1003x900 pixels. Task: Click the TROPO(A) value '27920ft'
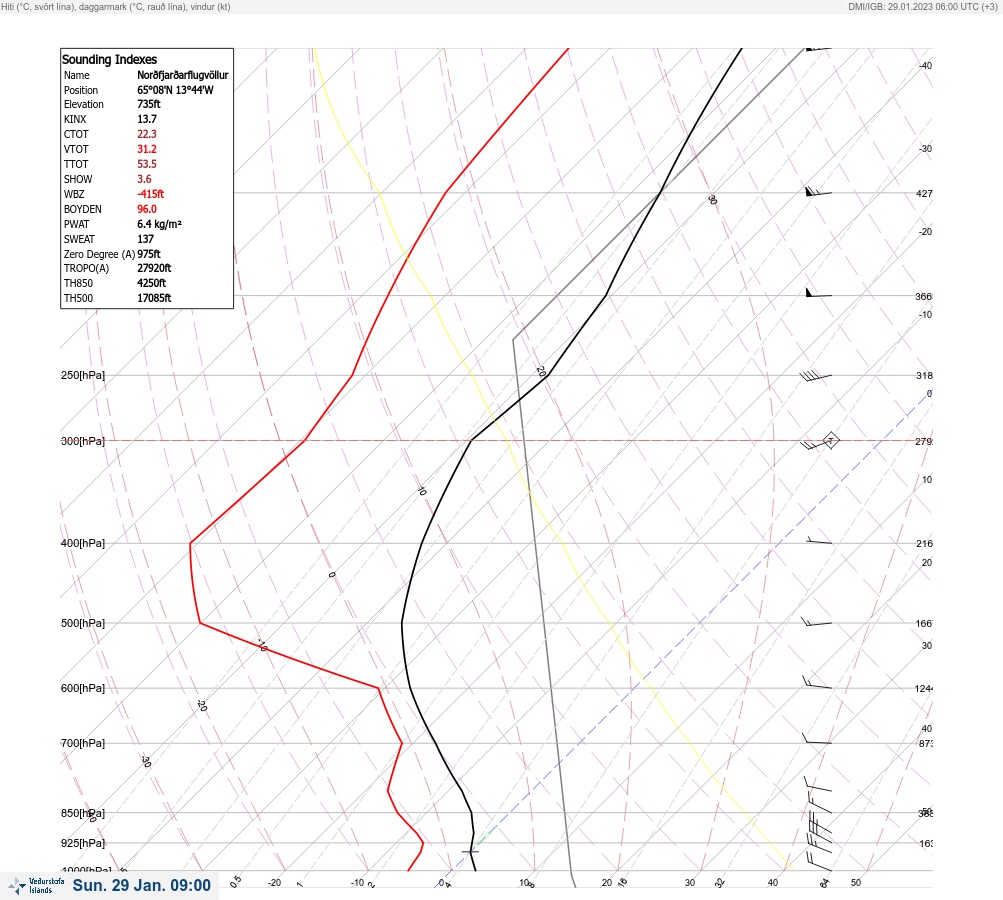(154, 268)
